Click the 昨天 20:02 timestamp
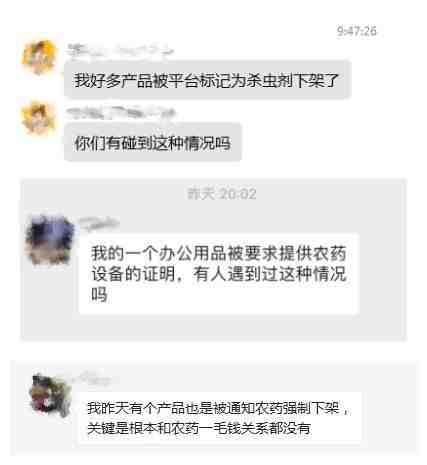This screenshot has height=465, width=427. point(222,194)
